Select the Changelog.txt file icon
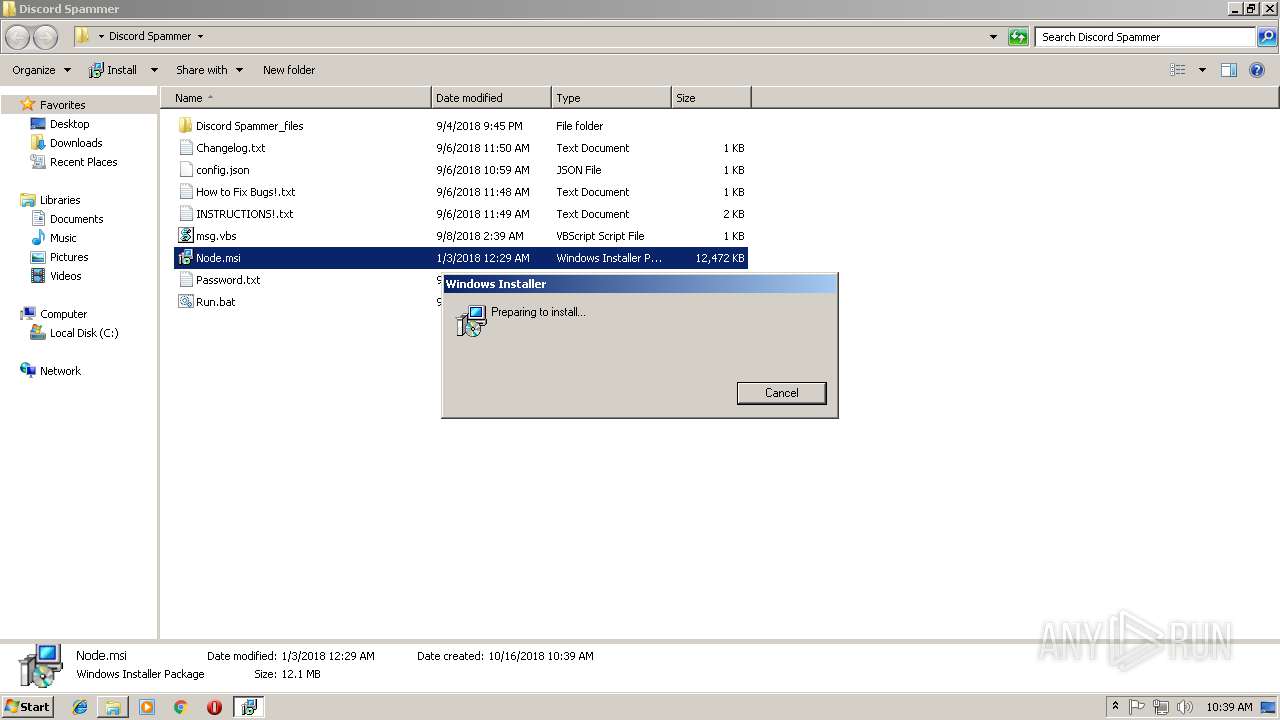The height and width of the screenshot is (720, 1280). (185, 148)
